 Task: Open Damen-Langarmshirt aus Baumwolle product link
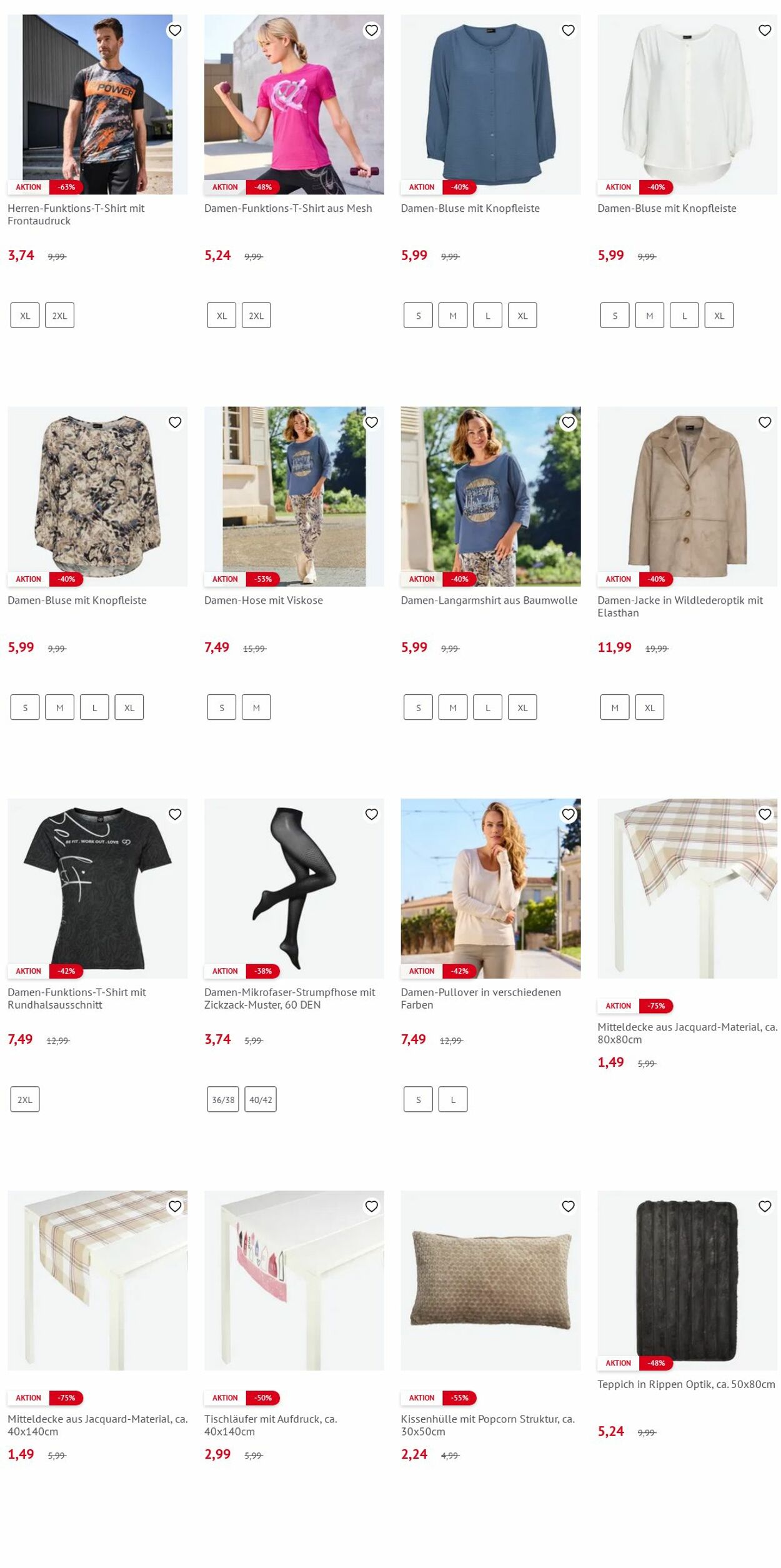pyautogui.click(x=489, y=600)
